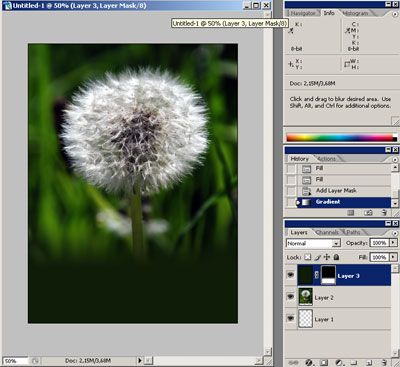Screen dimensions: 400x367
Task: Click the History panel scroll down arrow
Action: (395, 203)
